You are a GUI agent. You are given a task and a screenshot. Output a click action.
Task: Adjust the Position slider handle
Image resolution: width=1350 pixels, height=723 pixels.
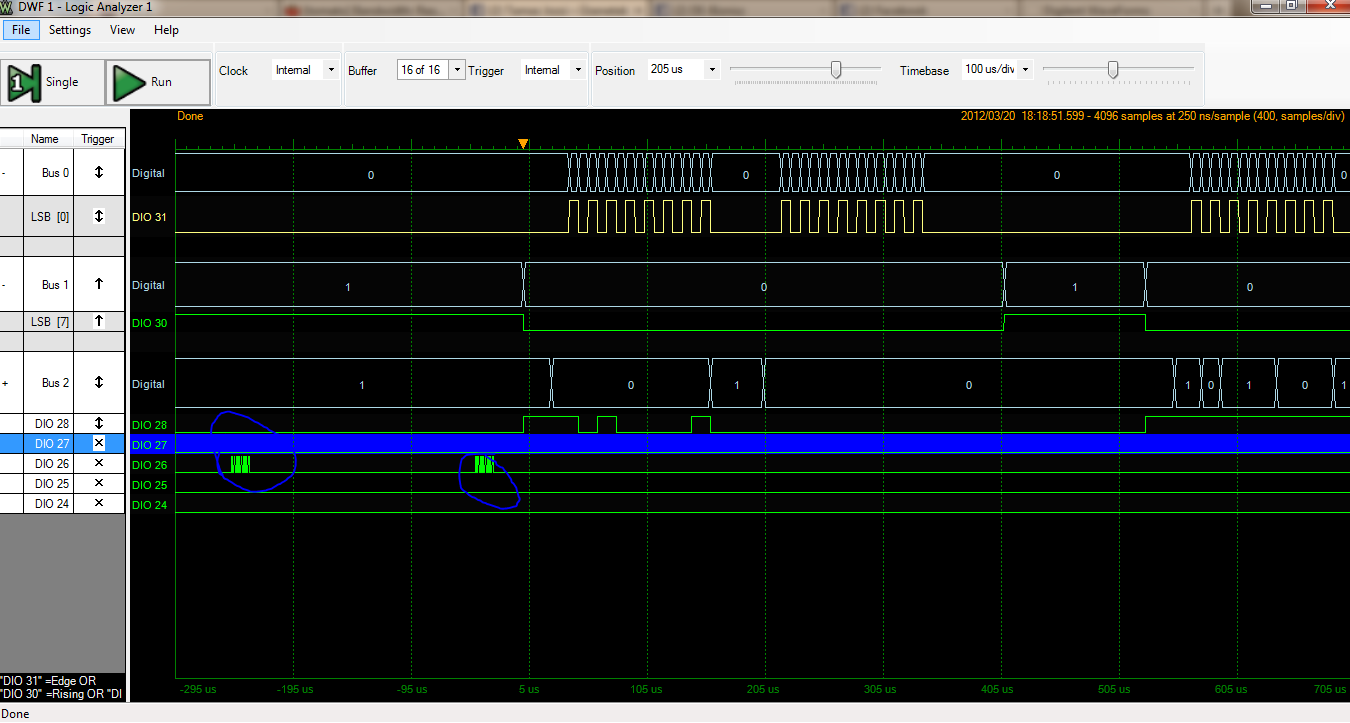(x=837, y=69)
